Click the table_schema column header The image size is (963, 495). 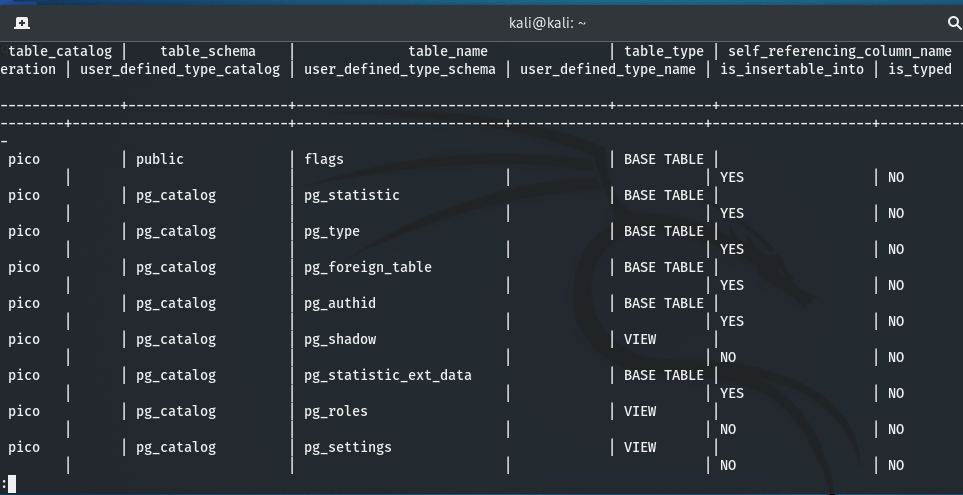click(x=208, y=51)
